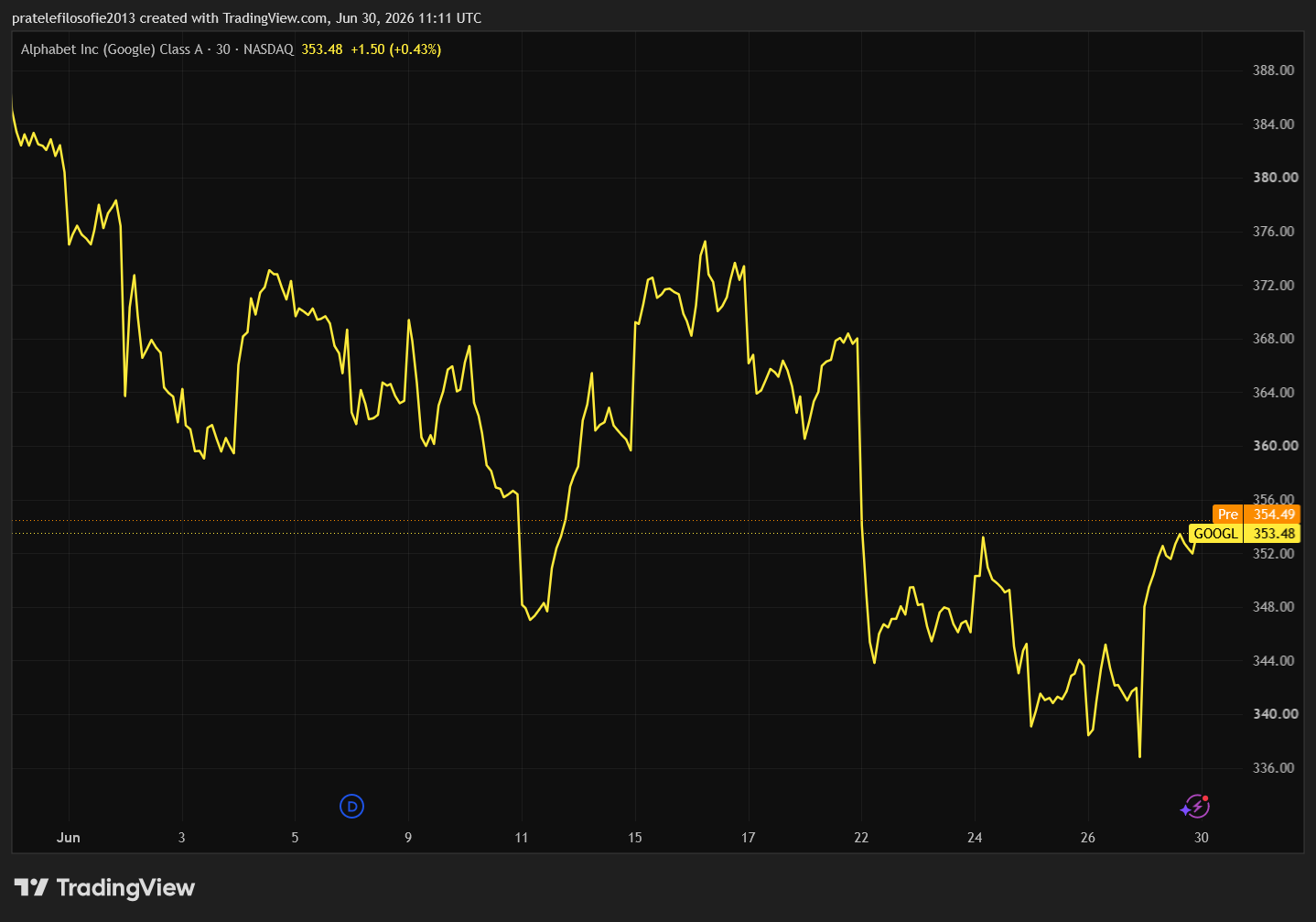Click the 388.00 price axis label
This screenshot has width=1316, height=922.
[x=1274, y=71]
